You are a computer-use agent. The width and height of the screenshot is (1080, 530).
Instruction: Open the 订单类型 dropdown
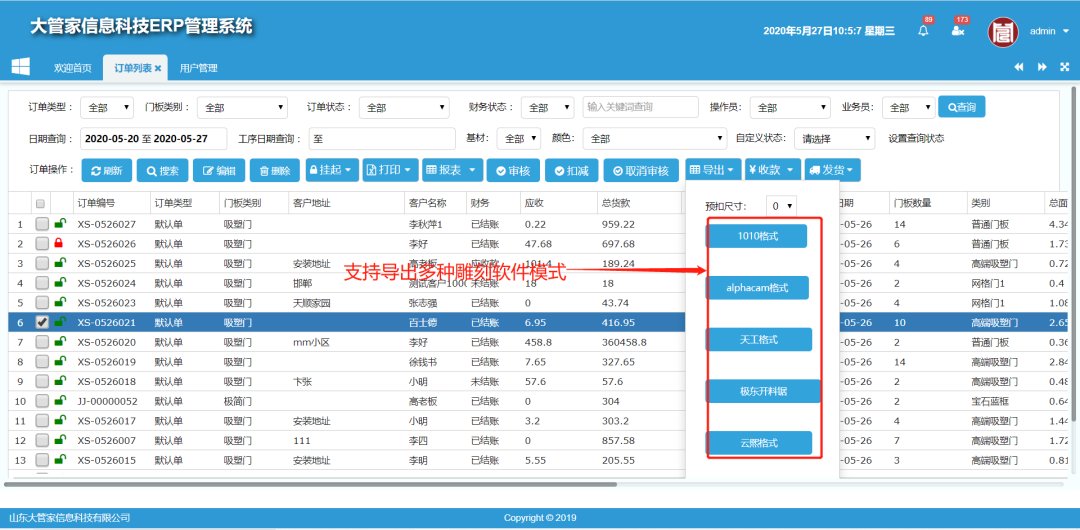coord(107,108)
